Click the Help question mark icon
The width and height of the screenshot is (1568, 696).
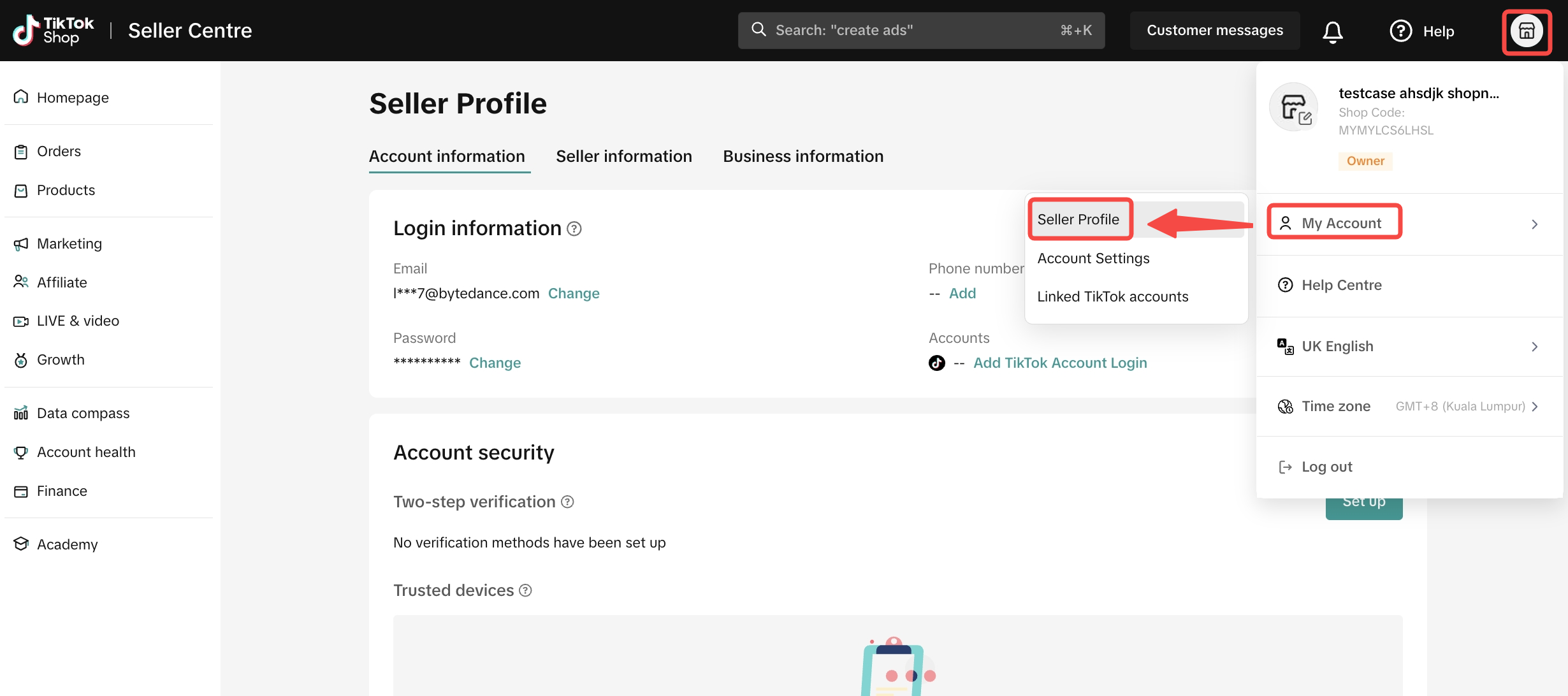pyautogui.click(x=1400, y=31)
